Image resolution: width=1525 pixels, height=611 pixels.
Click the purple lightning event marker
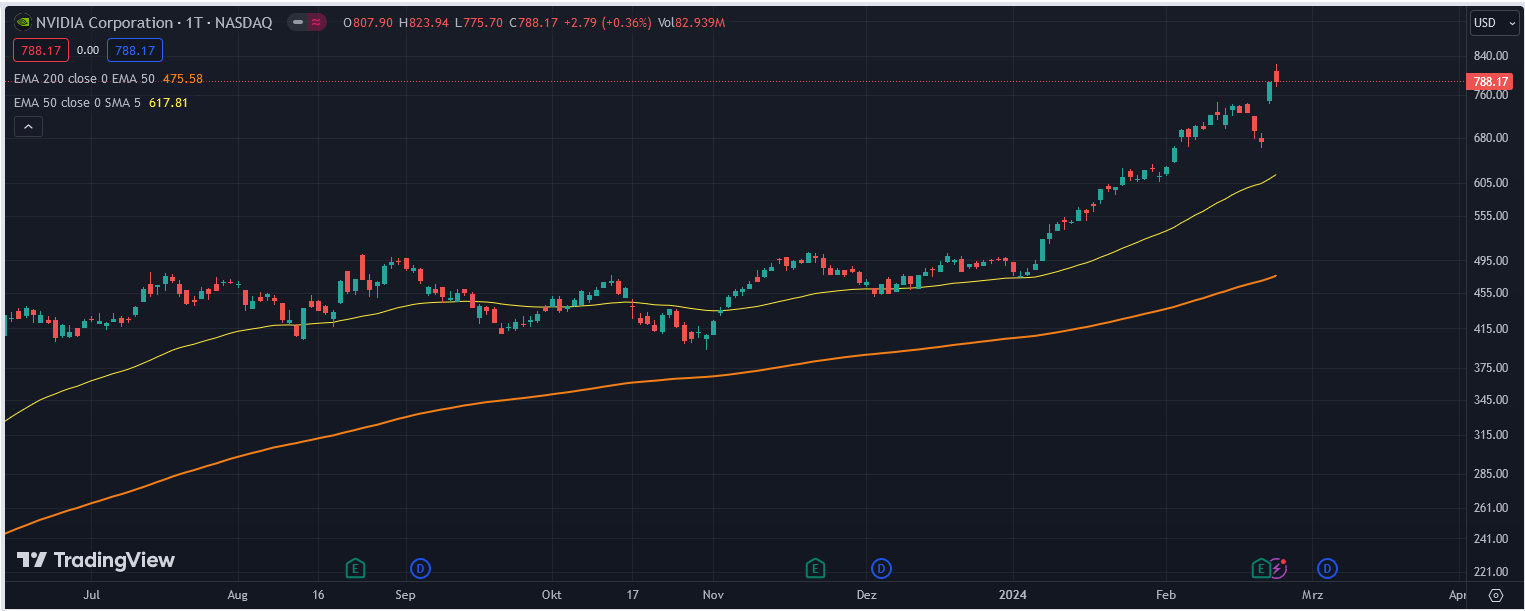1278,568
